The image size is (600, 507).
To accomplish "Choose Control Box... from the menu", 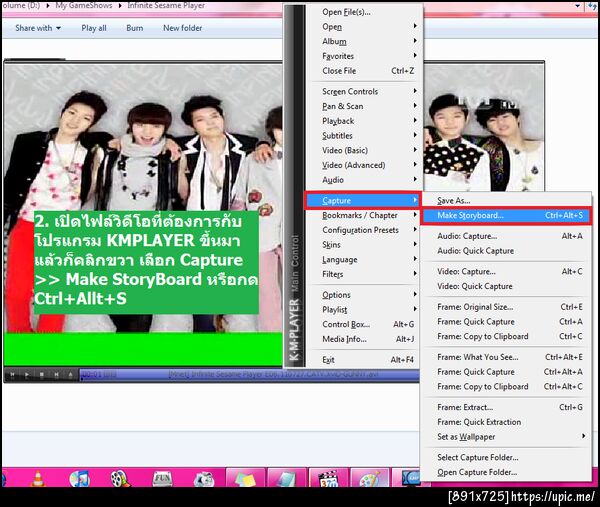I will tap(364, 324).
